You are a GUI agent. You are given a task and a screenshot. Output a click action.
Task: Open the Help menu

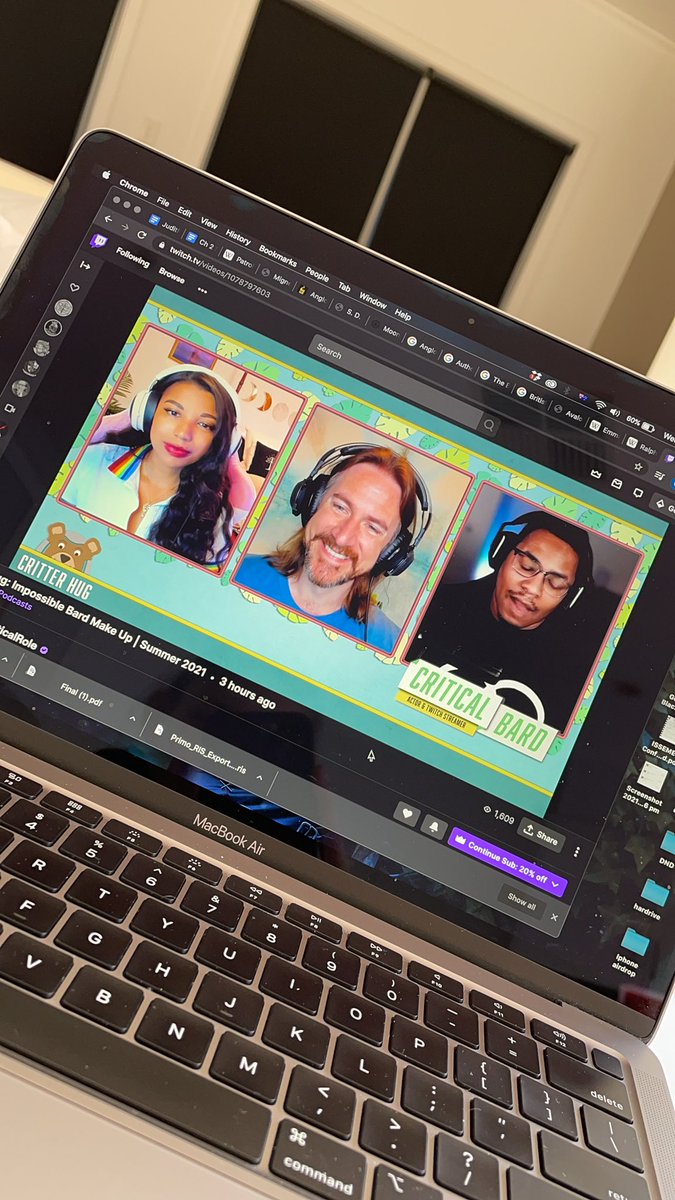[x=403, y=314]
